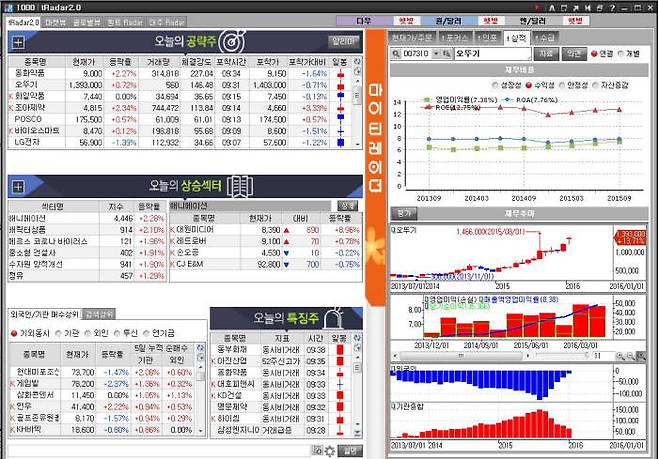The image size is (658, 459).
Task: Click the round icon under 특징주 refresh
Action: pos(357,347)
